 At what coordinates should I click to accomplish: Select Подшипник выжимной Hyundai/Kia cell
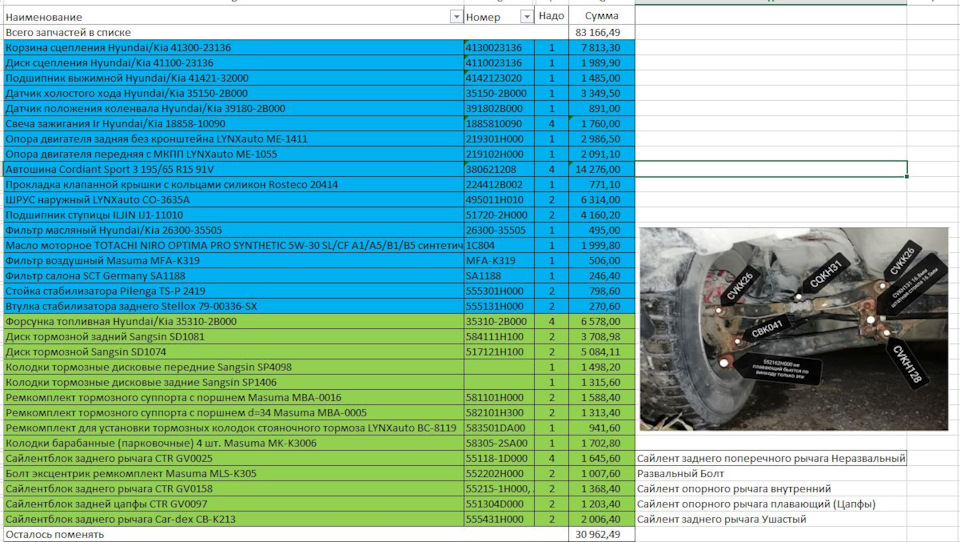point(233,78)
